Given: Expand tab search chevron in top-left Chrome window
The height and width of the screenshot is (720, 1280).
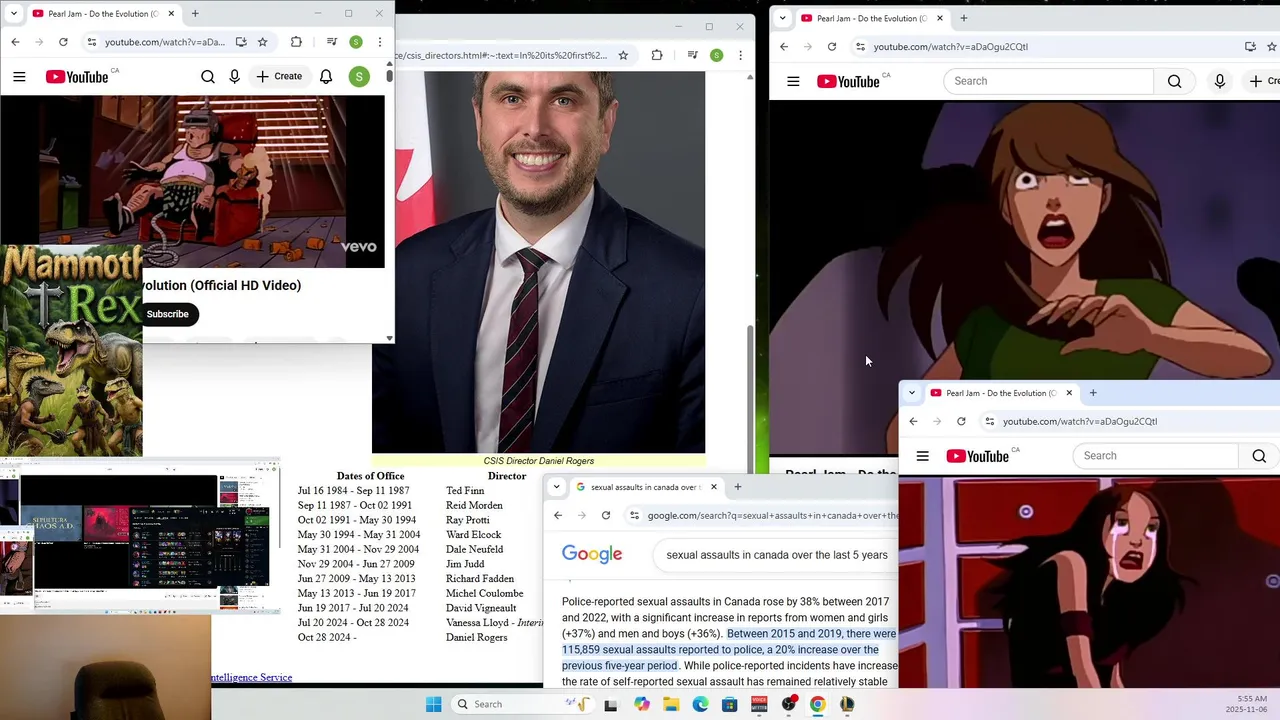Looking at the screenshot, I should coord(14,14).
